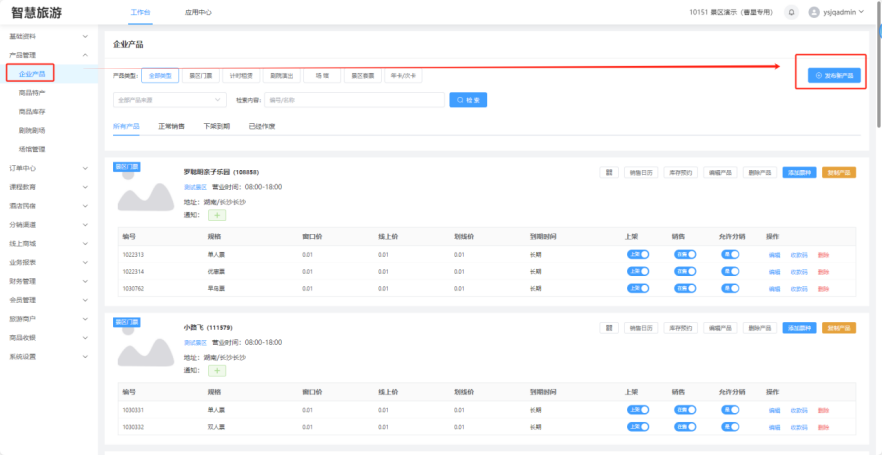Click the 检索内容 search input field
Viewport: 882px width, 455px height.
(353, 100)
